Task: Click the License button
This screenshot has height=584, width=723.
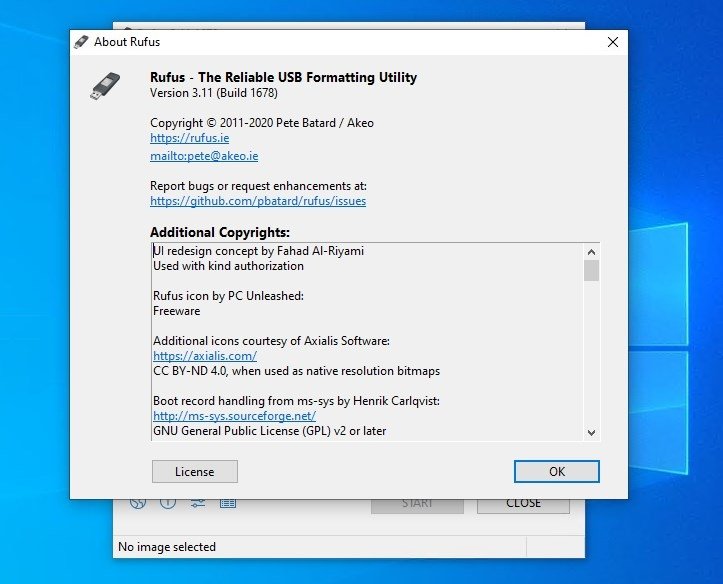Action: 195,472
